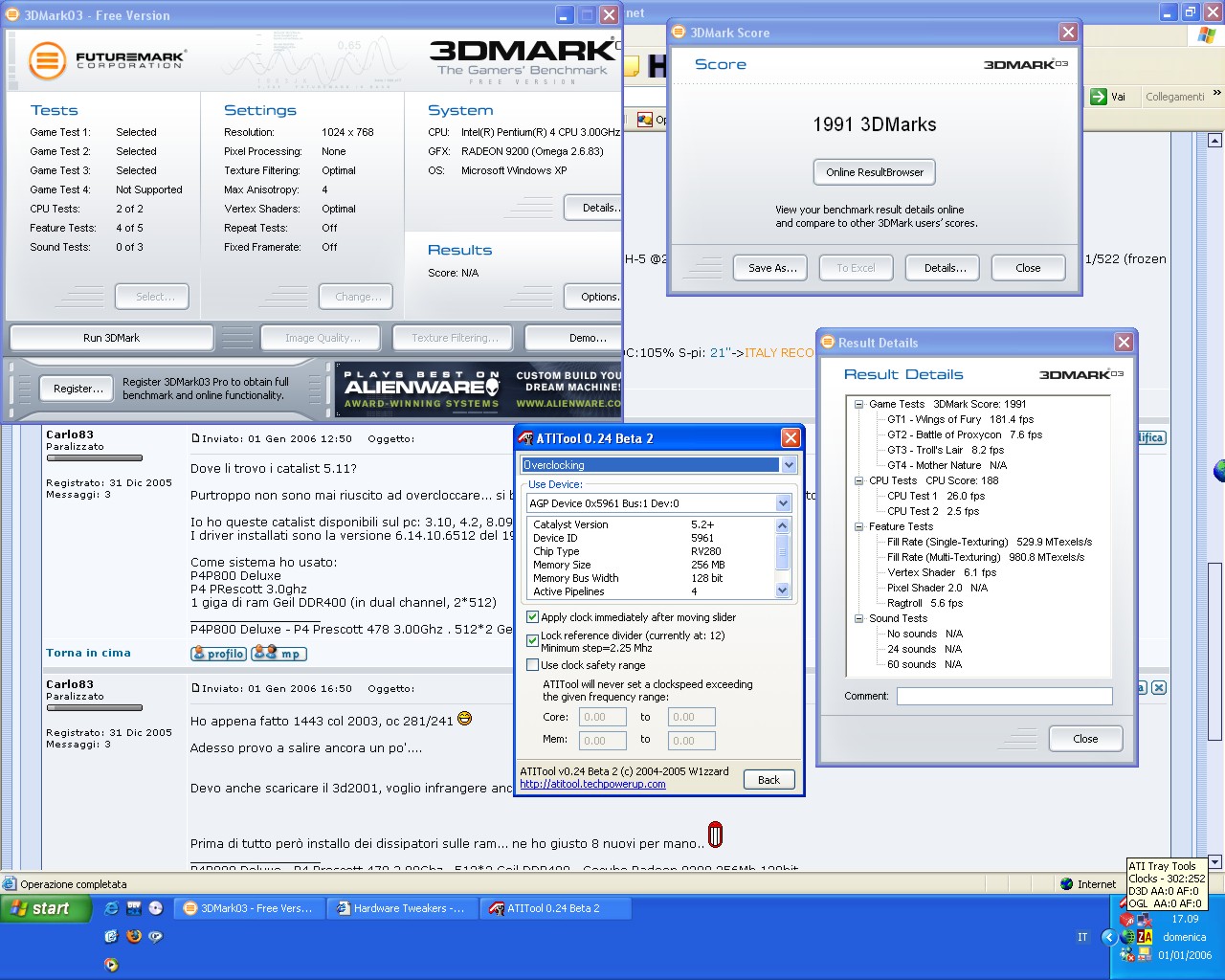Collapse the Sound Tests tree node
This screenshot has height=980, width=1225.
[859, 618]
